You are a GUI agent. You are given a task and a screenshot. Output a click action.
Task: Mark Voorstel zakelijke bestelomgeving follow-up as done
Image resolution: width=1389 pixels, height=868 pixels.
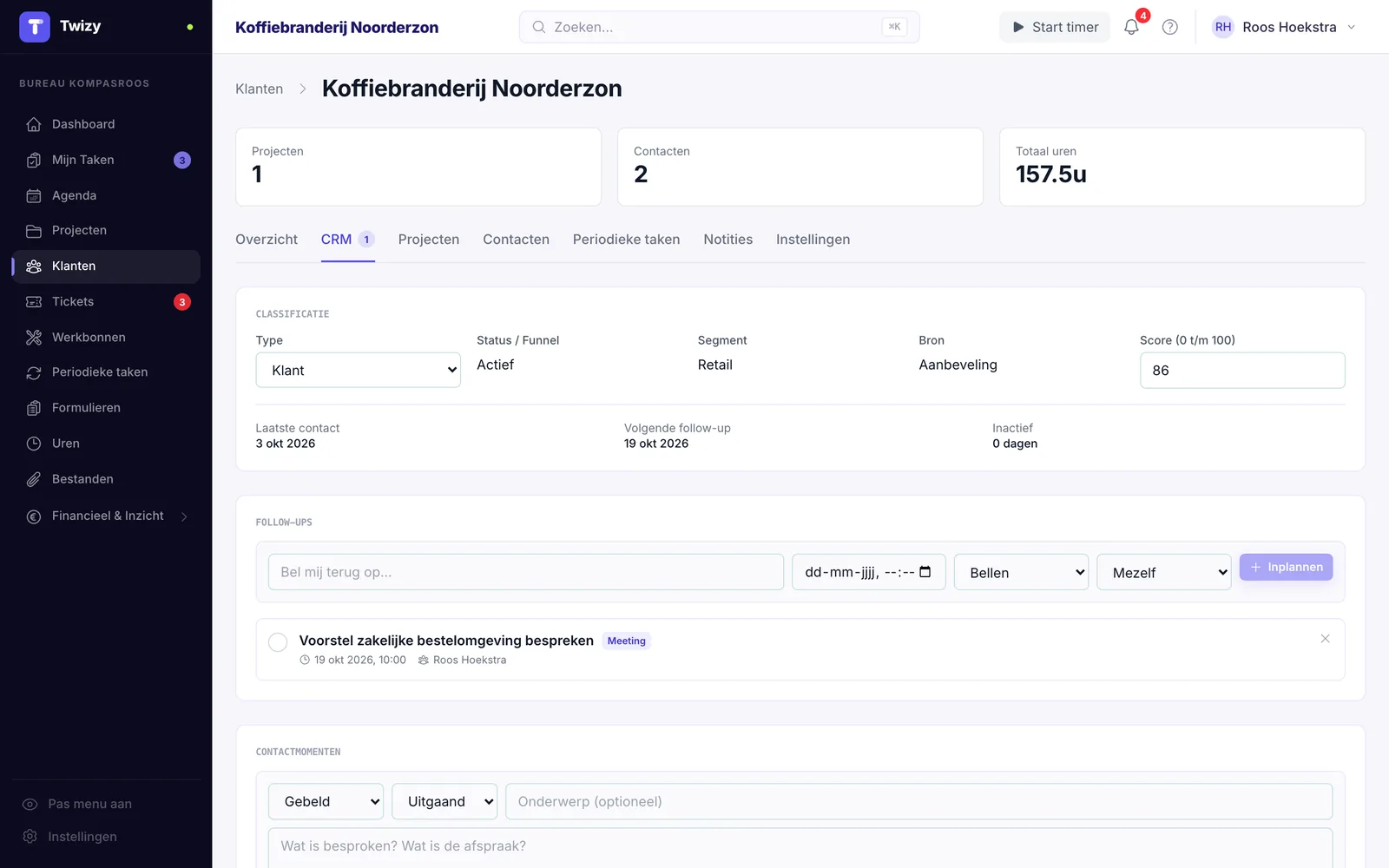point(278,642)
